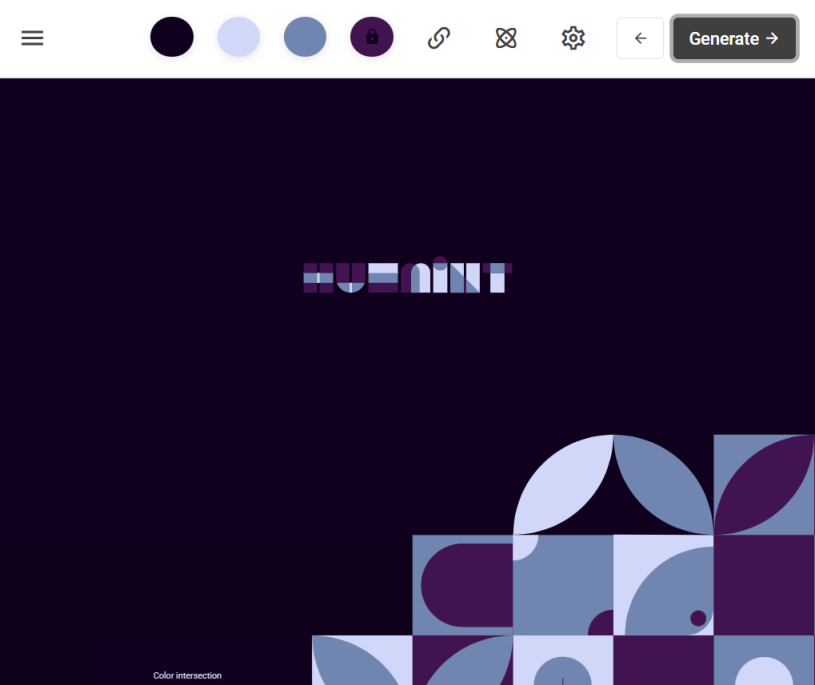The width and height of the screenshot is (815, 685).
Task: Click the small purple dot on the pattern
Action: (698, 618)
